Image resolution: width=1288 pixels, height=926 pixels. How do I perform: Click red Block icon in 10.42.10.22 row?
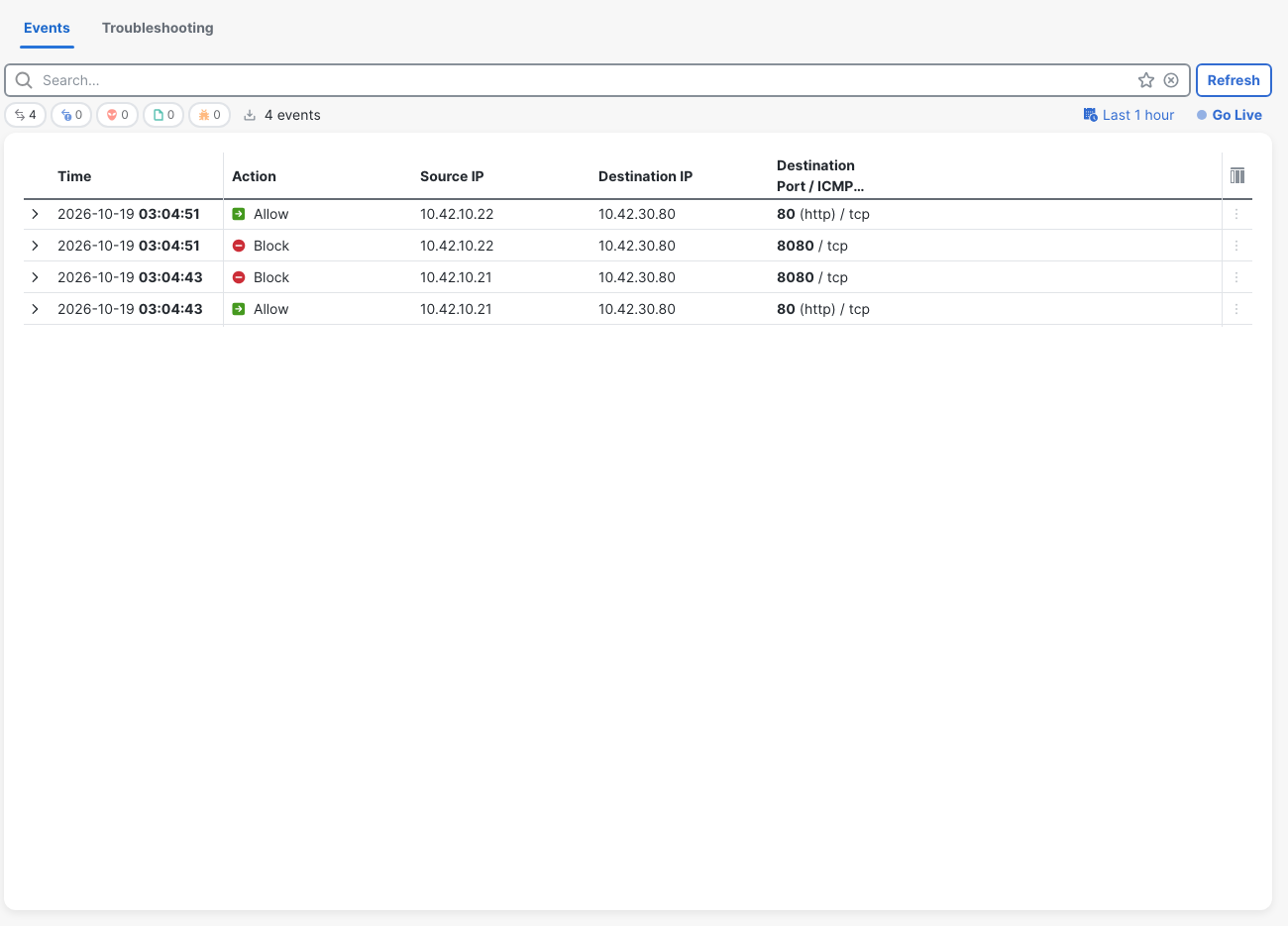click(239, 246)
